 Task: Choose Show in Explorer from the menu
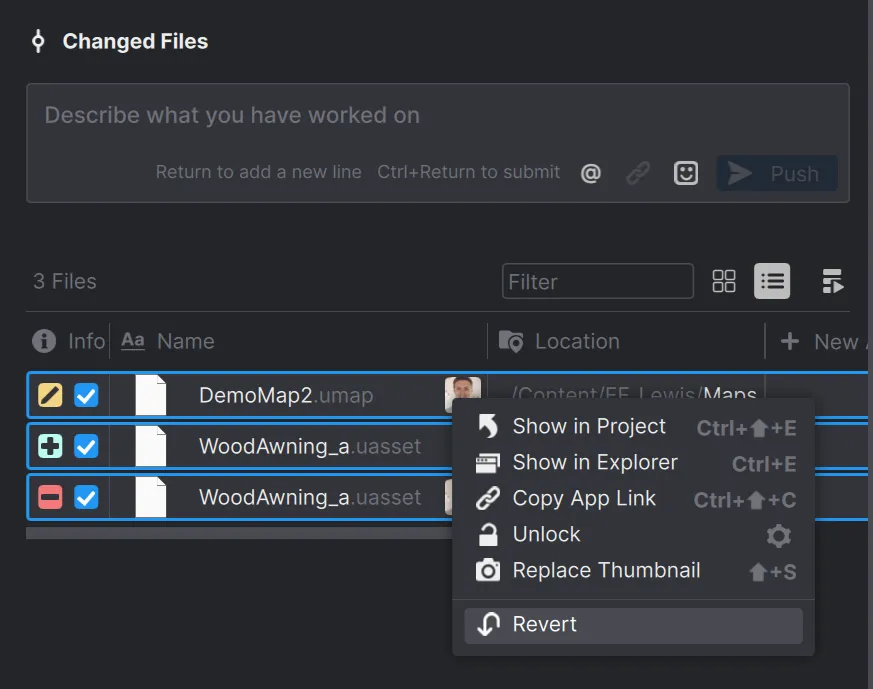click(594, 462)
